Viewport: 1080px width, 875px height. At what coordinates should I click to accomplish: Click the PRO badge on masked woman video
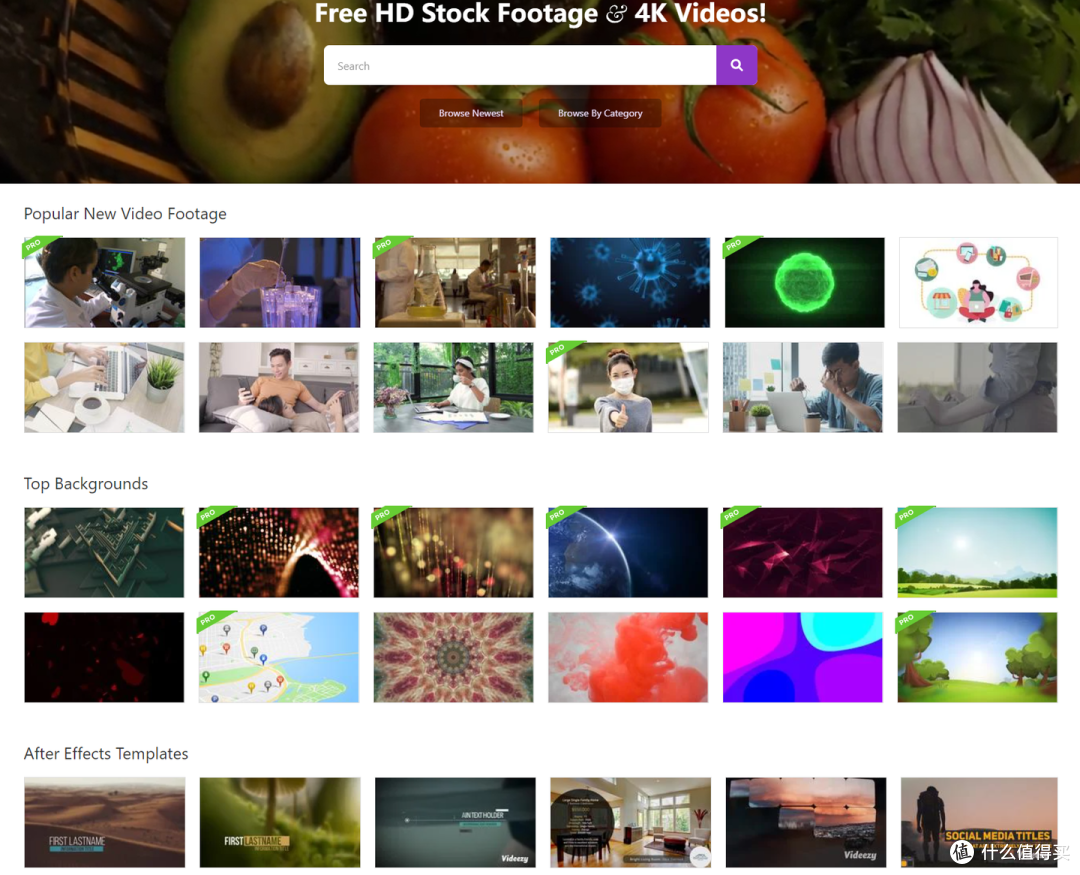tap(559, 349)
